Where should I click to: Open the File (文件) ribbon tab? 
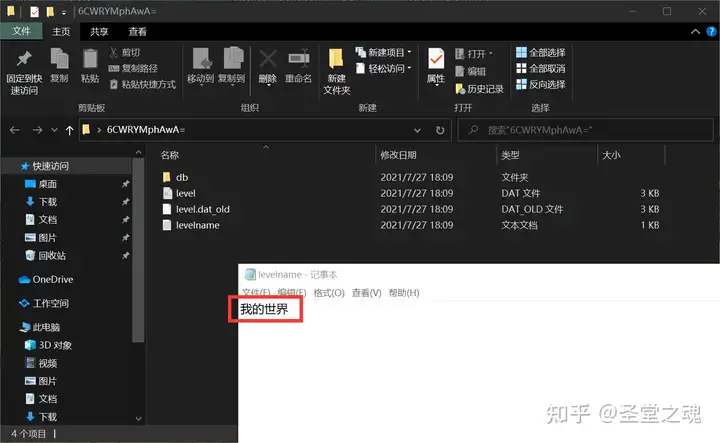[21, 31]
